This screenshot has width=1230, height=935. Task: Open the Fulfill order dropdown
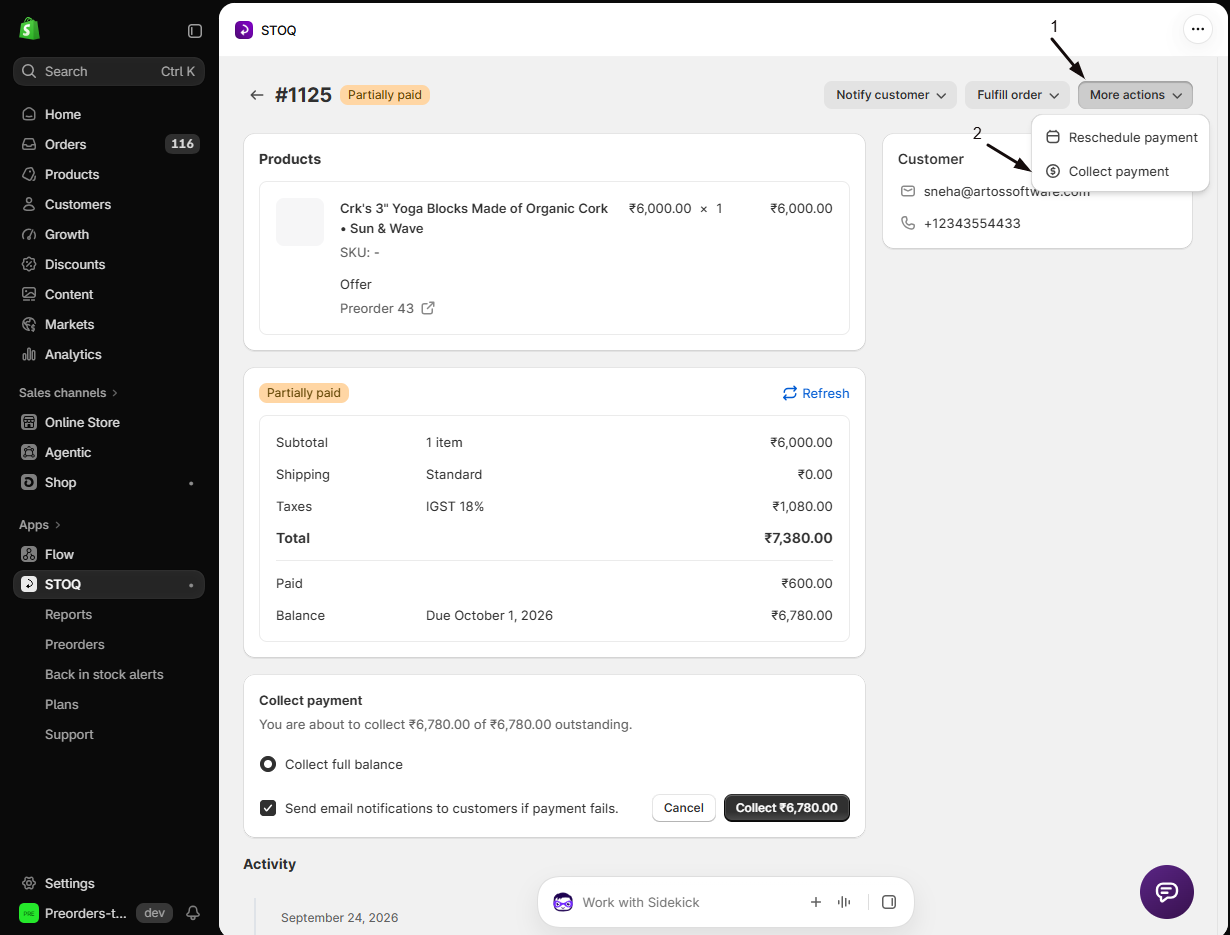click(1018, 95)
